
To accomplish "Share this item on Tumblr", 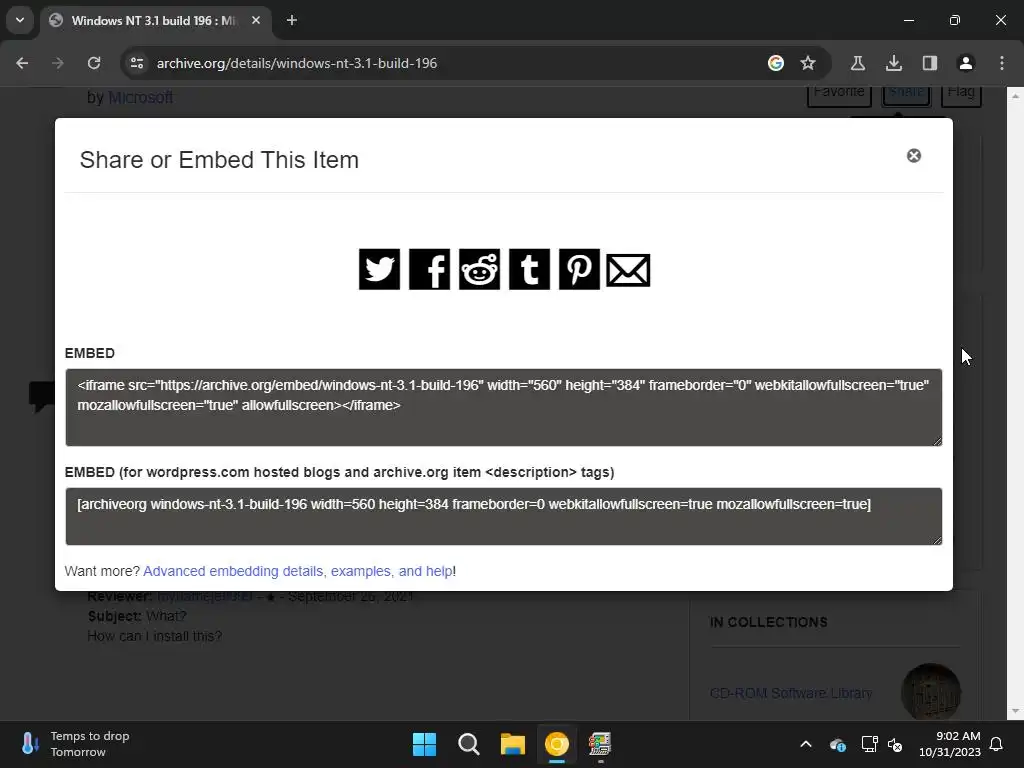I will tap(529, 269).
